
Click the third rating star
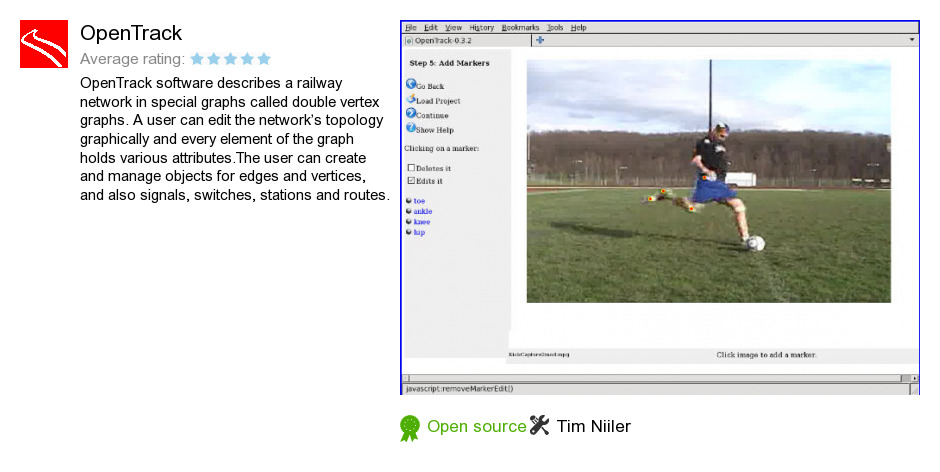(231, 59)
